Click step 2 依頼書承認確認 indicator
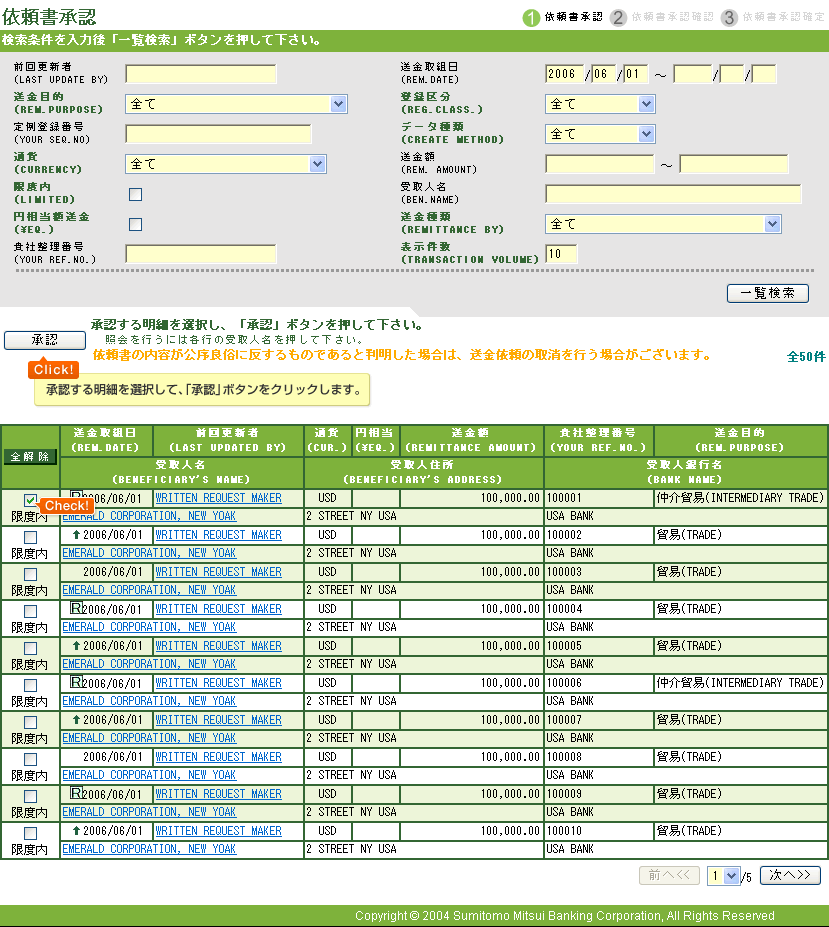829x927 pixels. 662,17
